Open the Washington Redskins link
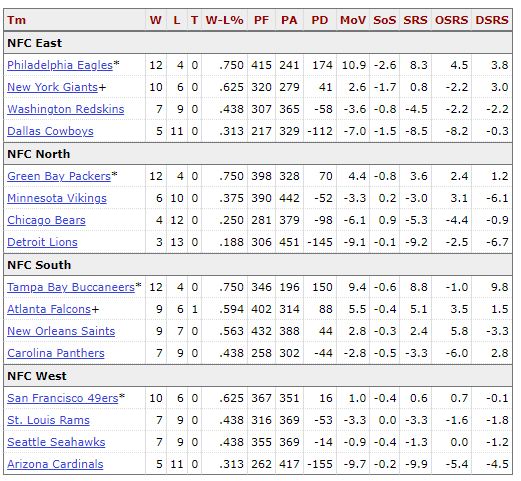 click(x=66, y=109)
